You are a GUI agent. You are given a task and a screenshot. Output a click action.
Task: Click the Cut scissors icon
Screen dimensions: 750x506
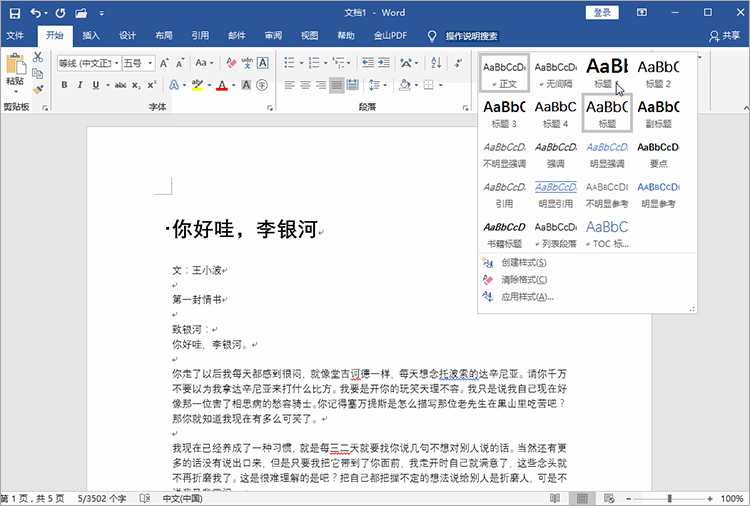[38, 57]
